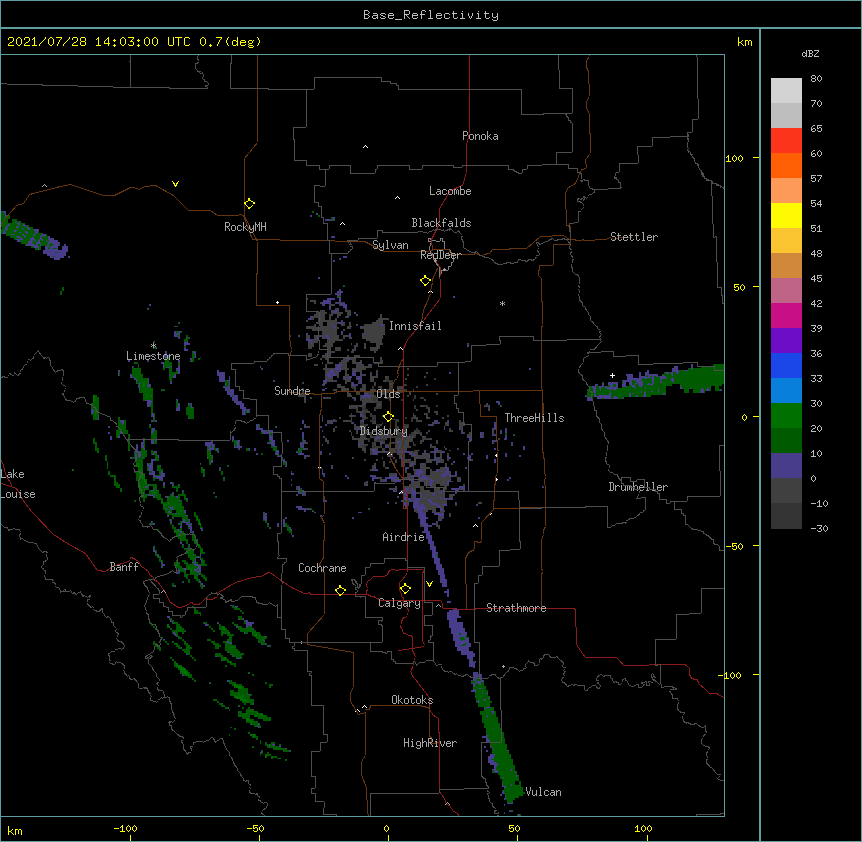
Task: Pick the slate purple 0-10 dBZ swatch
Action: tap(786, 465)
